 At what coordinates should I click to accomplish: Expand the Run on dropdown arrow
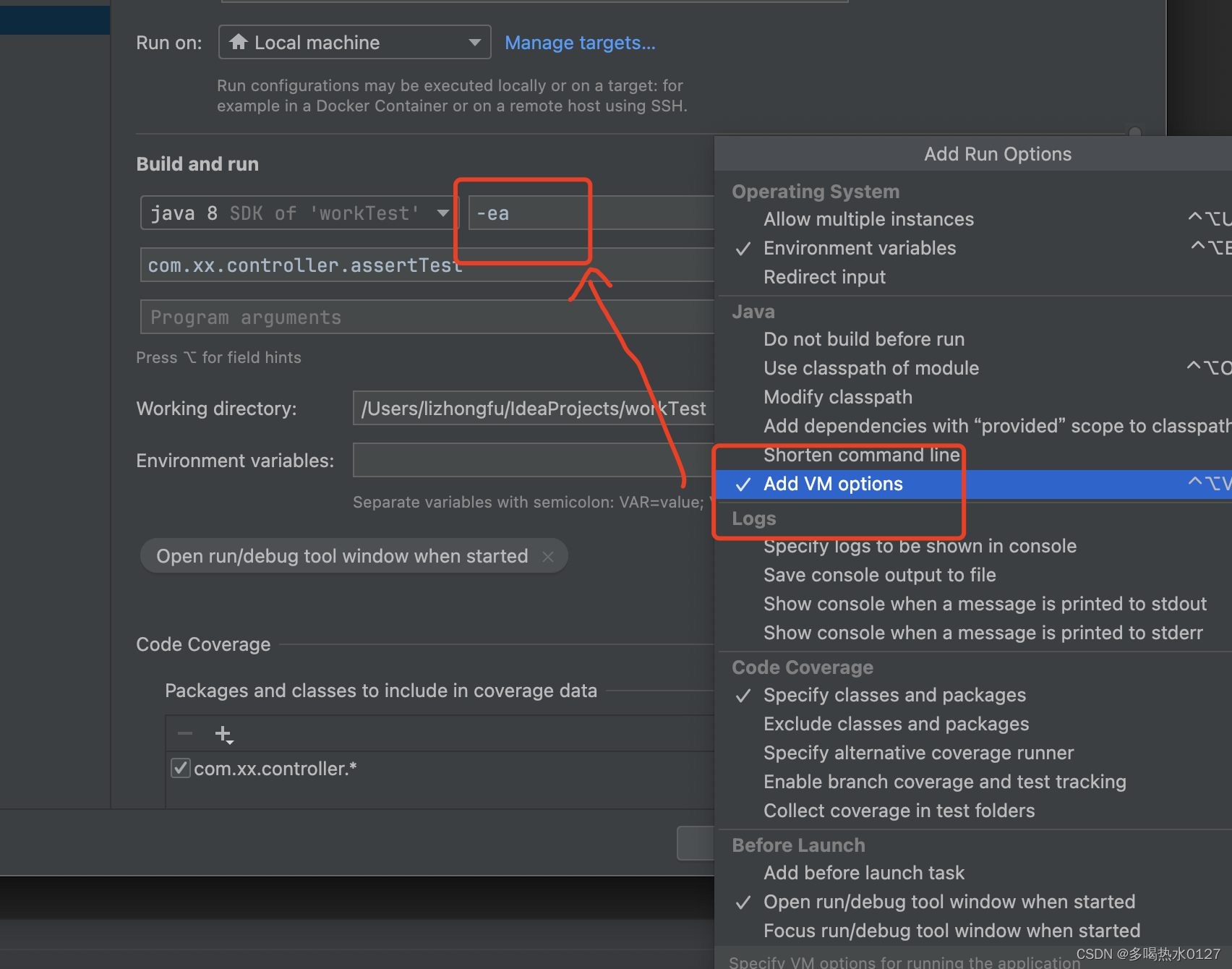point(475,42)
